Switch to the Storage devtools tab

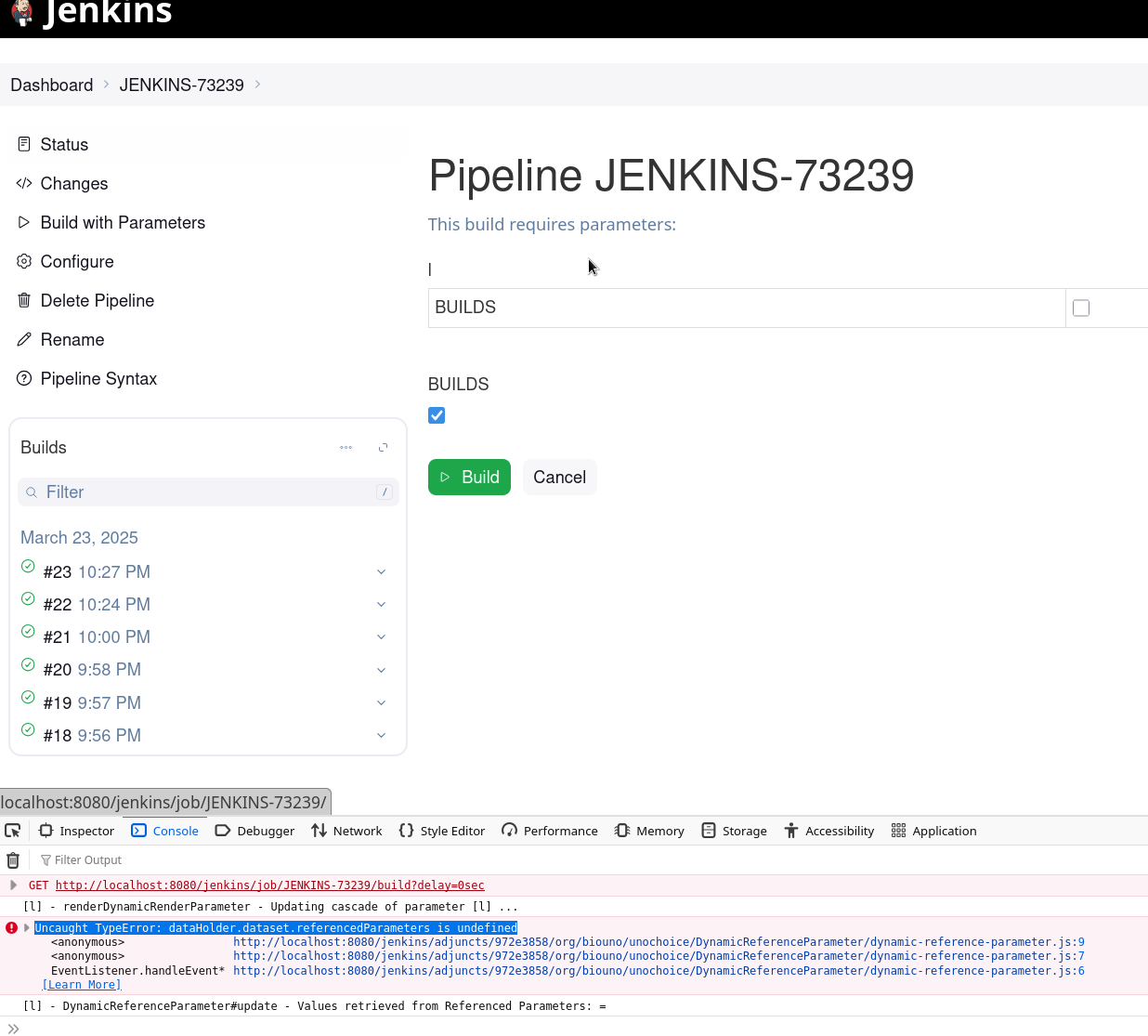click(x=734, y=831)
